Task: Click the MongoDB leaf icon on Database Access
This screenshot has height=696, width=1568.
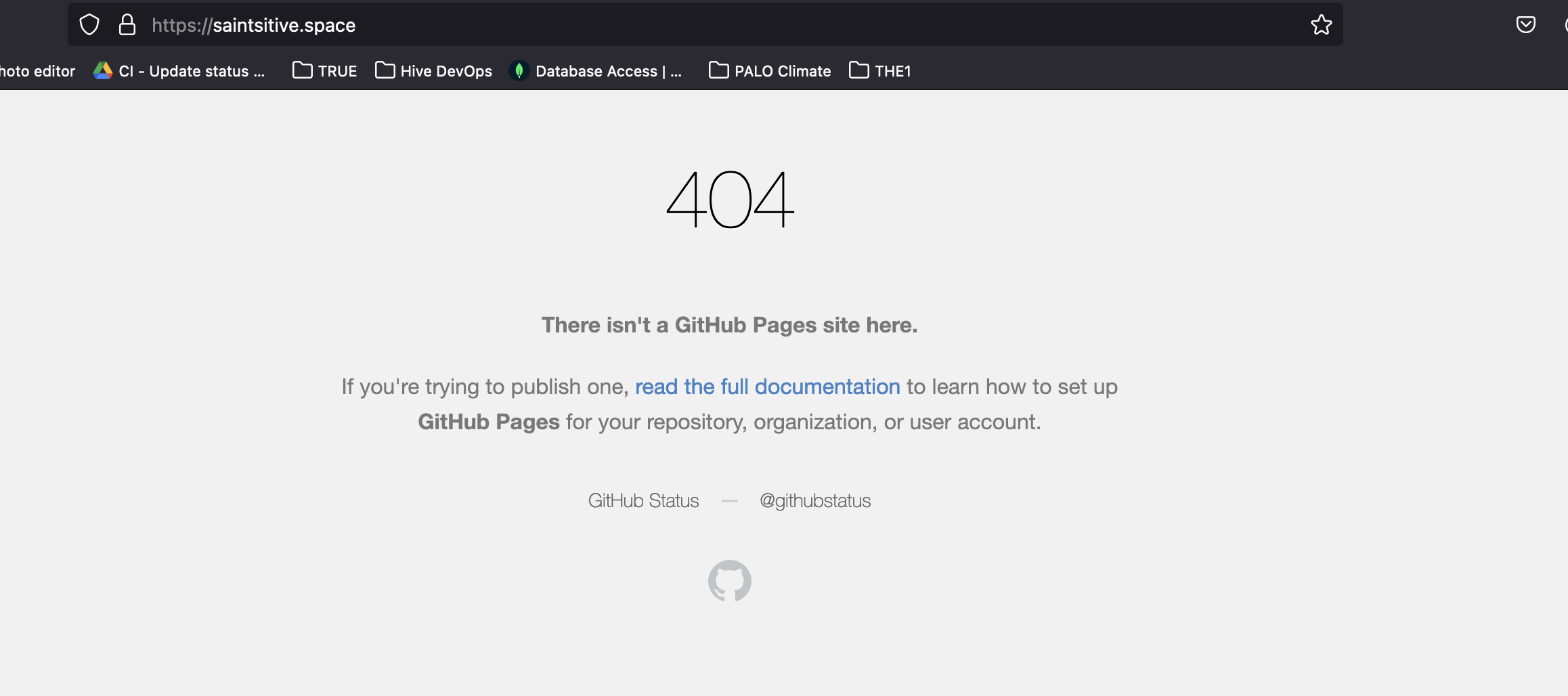Action: tap(519, 70)
